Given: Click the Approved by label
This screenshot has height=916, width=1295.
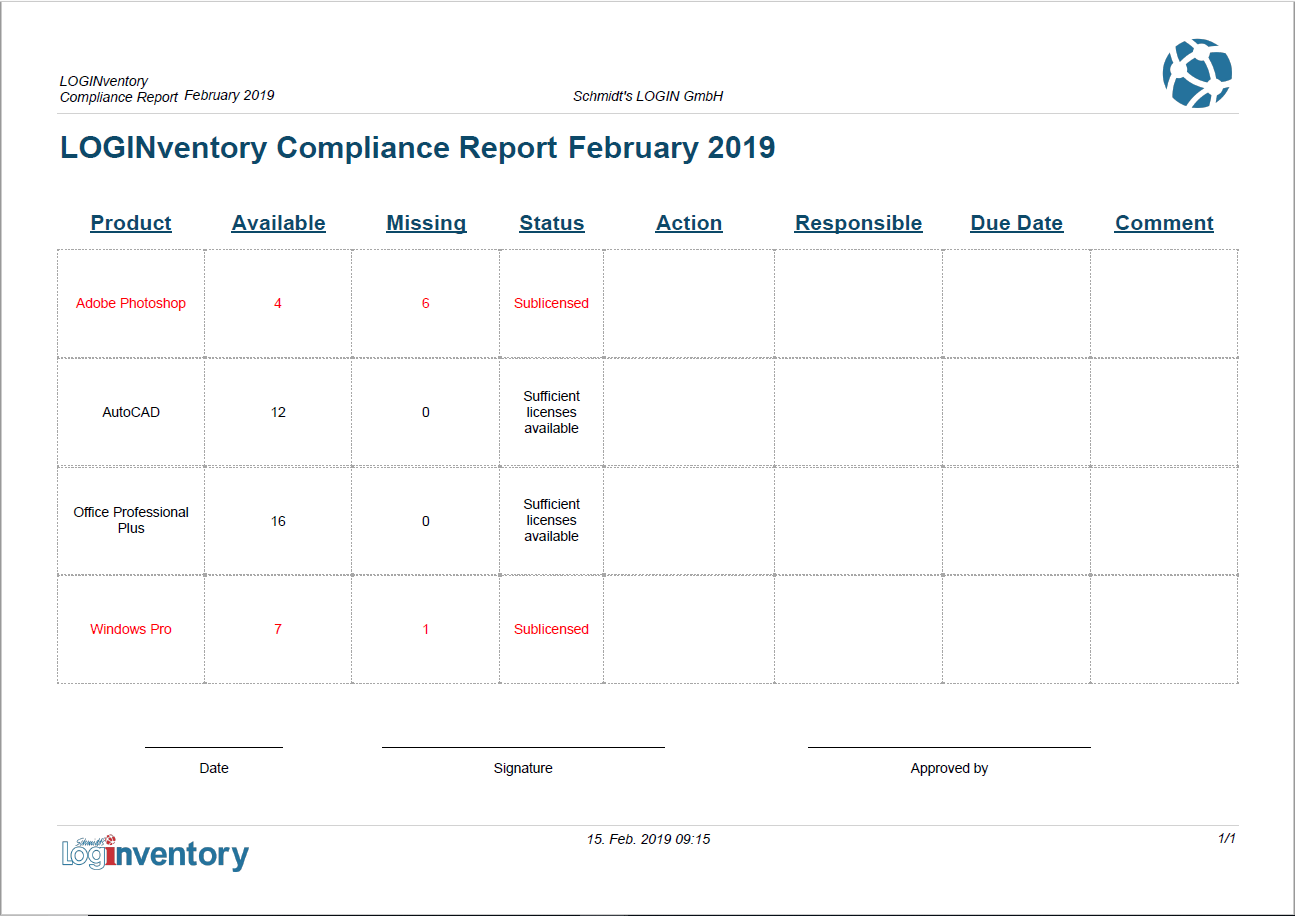Looking at the screenshot, I should coord(949,768).
